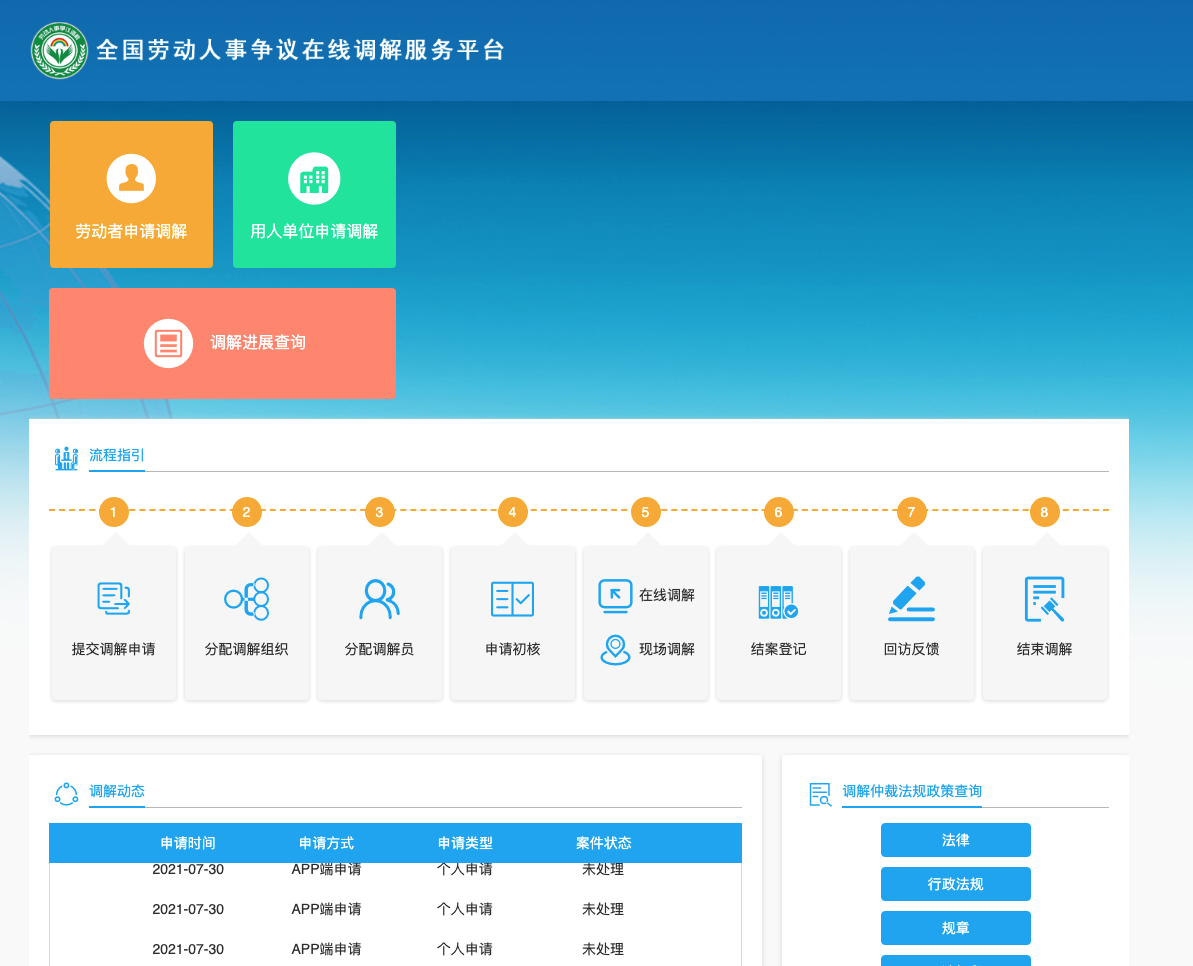Click the 流程指引 people icon
Screen dimensions: 1193x966
tap(66, 458)
